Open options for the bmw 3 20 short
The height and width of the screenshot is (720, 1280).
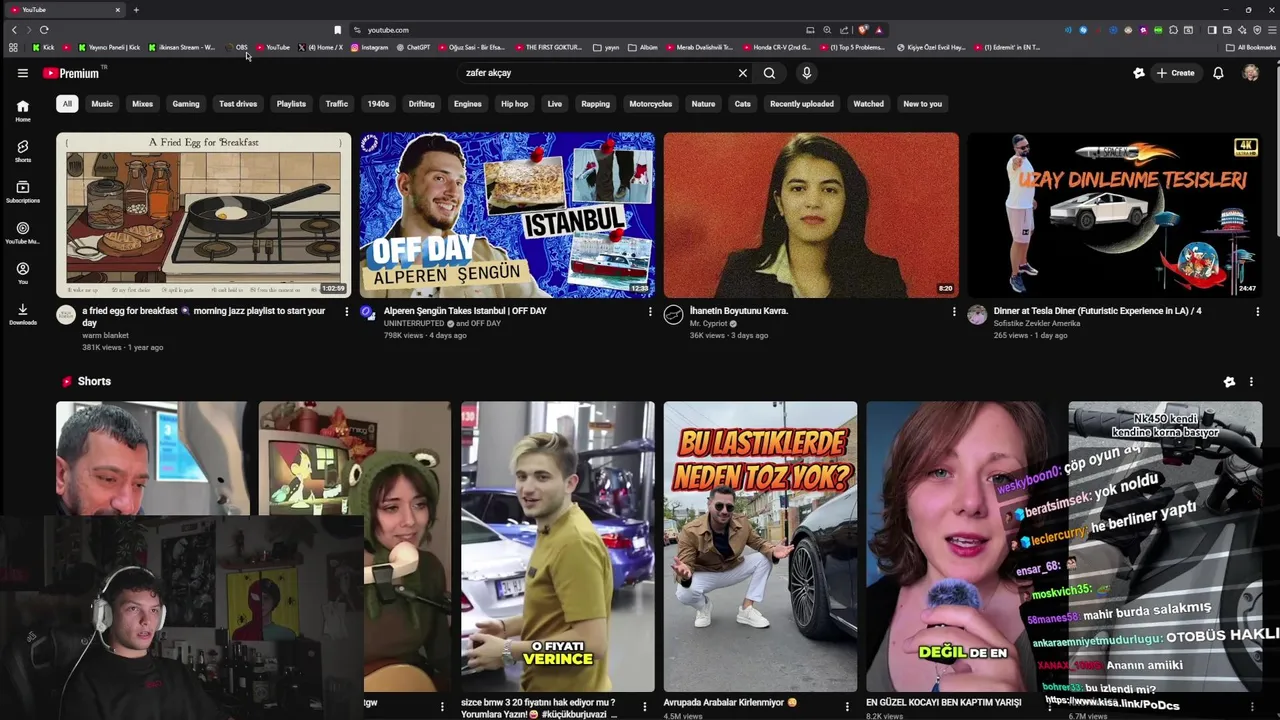click(x=644, y=707)
